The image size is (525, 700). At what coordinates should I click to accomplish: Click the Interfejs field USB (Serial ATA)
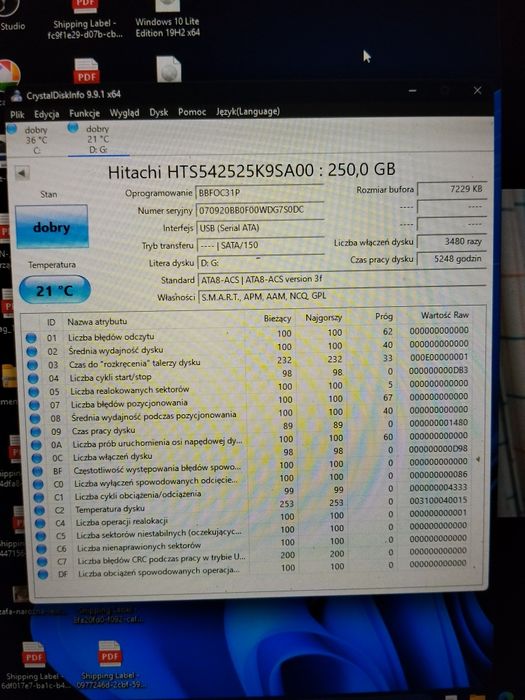coord(261,227)
